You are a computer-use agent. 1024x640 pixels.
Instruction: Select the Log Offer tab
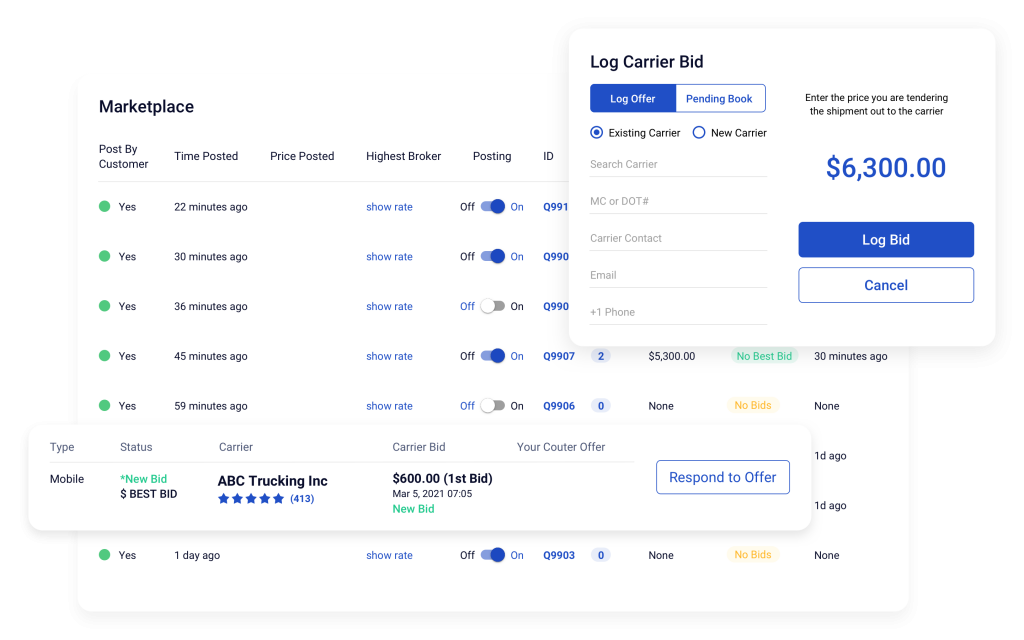tap(633, 99)
